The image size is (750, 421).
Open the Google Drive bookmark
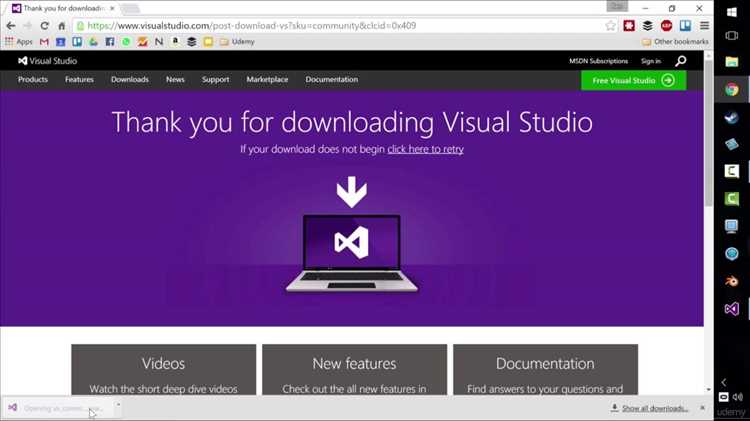tap(93, 42)
